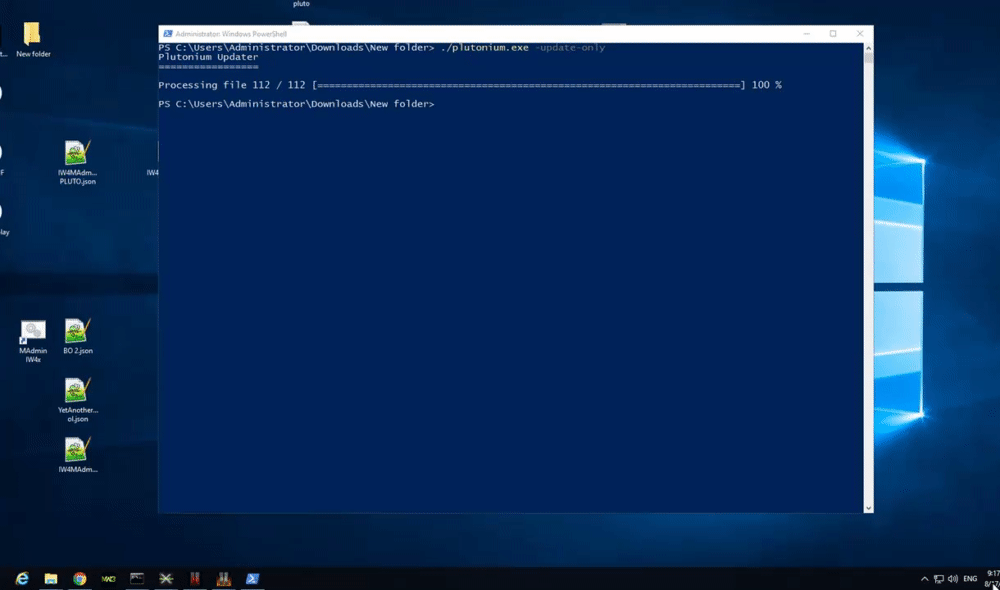Image resolution: width=1000 pixels, height=590 pixels.
Task: Select the BO 2.json desktop file
Action: pos(77,336)
